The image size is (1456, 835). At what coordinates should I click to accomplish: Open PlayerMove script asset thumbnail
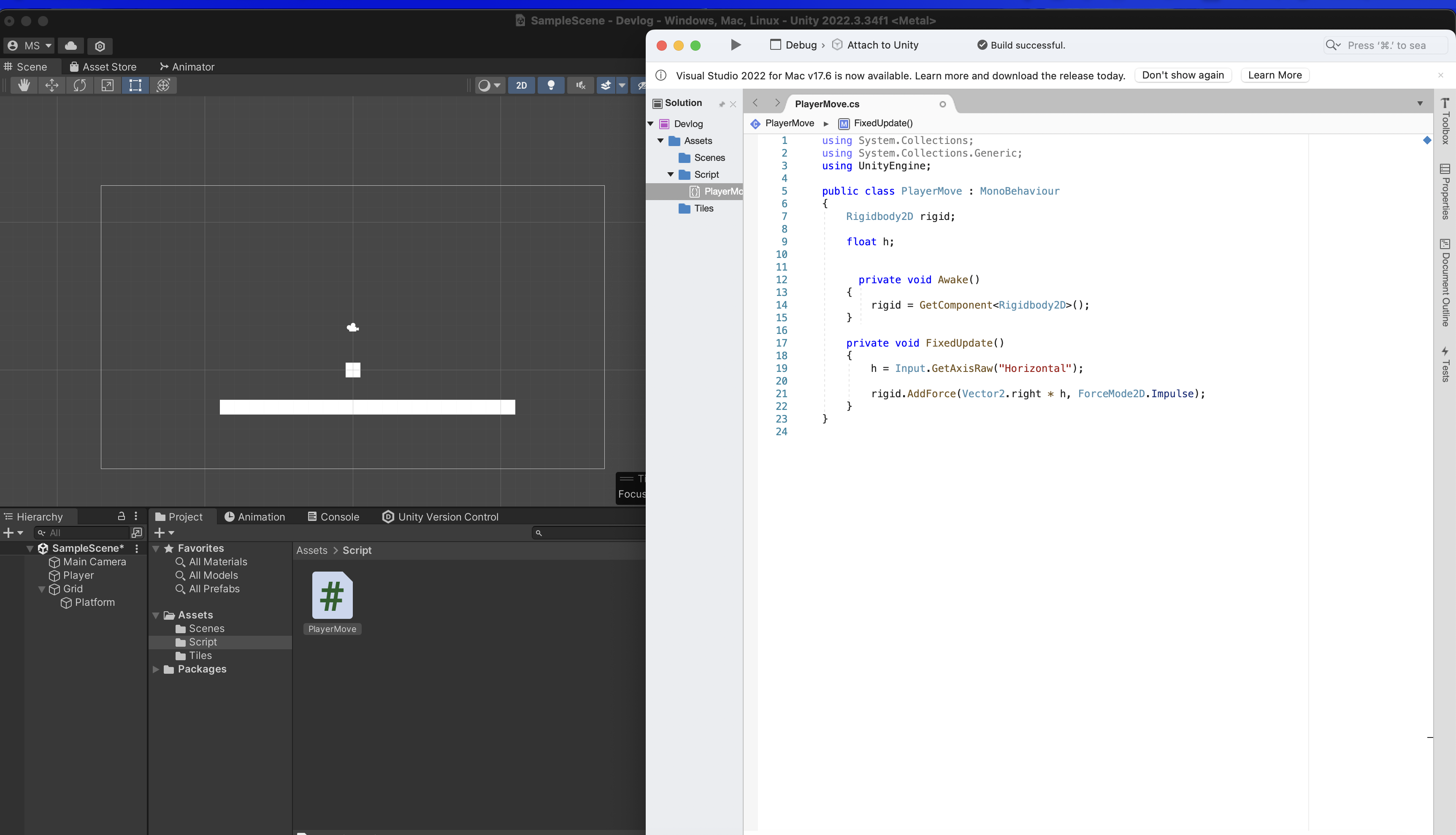coord(332,596)
